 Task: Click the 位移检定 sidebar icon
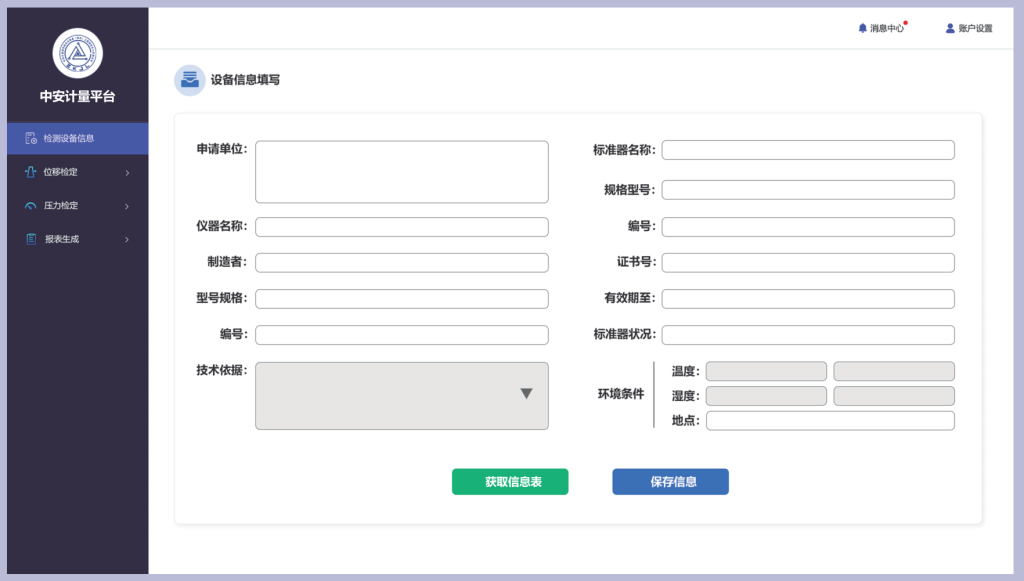(x=31, y=172)
